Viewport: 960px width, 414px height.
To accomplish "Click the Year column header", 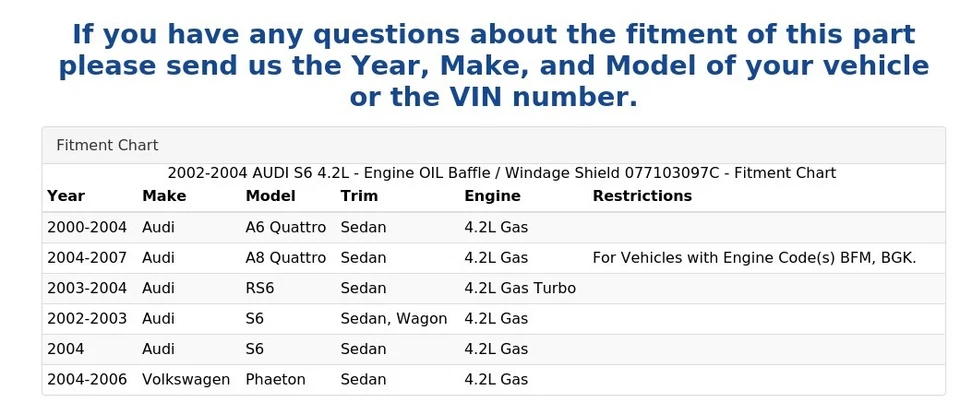I will tap(66, 196).
